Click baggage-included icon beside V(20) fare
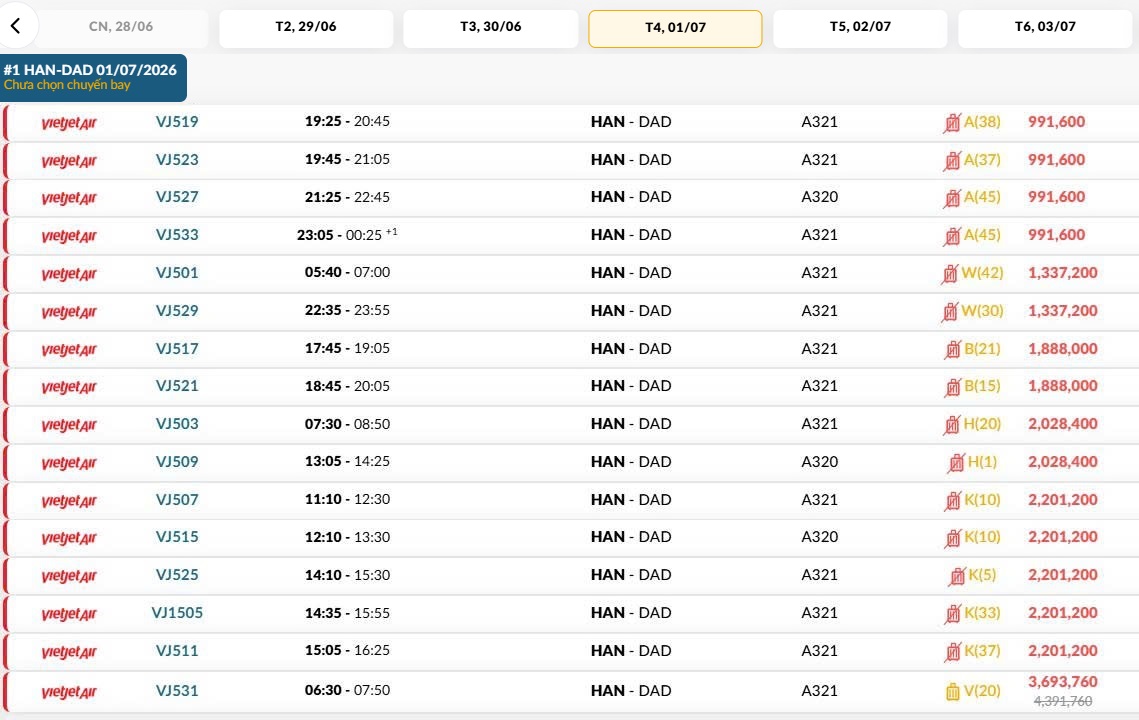This screenshot has height=720, width=1139. [952, 692]
